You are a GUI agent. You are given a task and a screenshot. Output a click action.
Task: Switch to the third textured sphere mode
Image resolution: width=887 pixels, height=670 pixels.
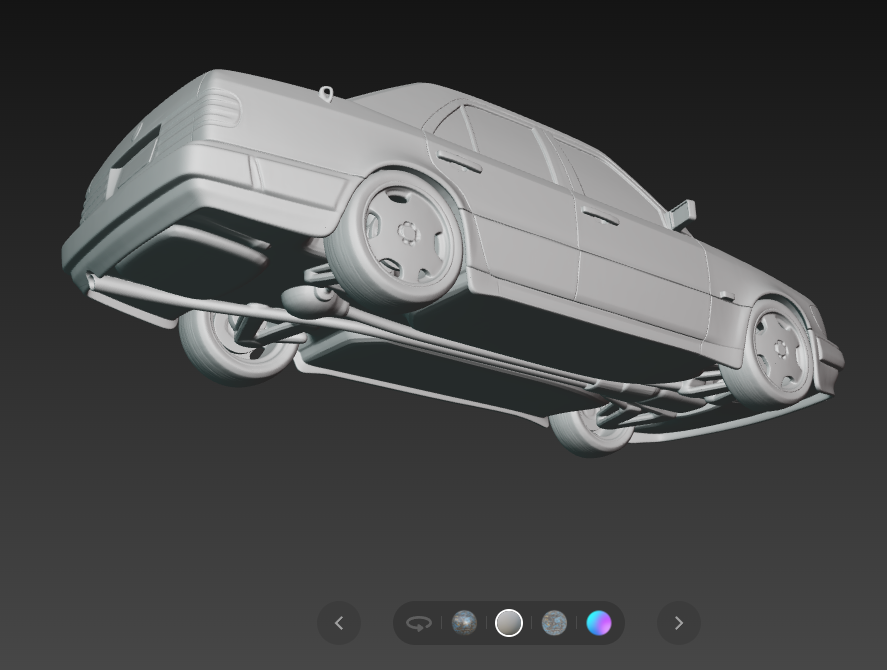(x=554, y=623)
